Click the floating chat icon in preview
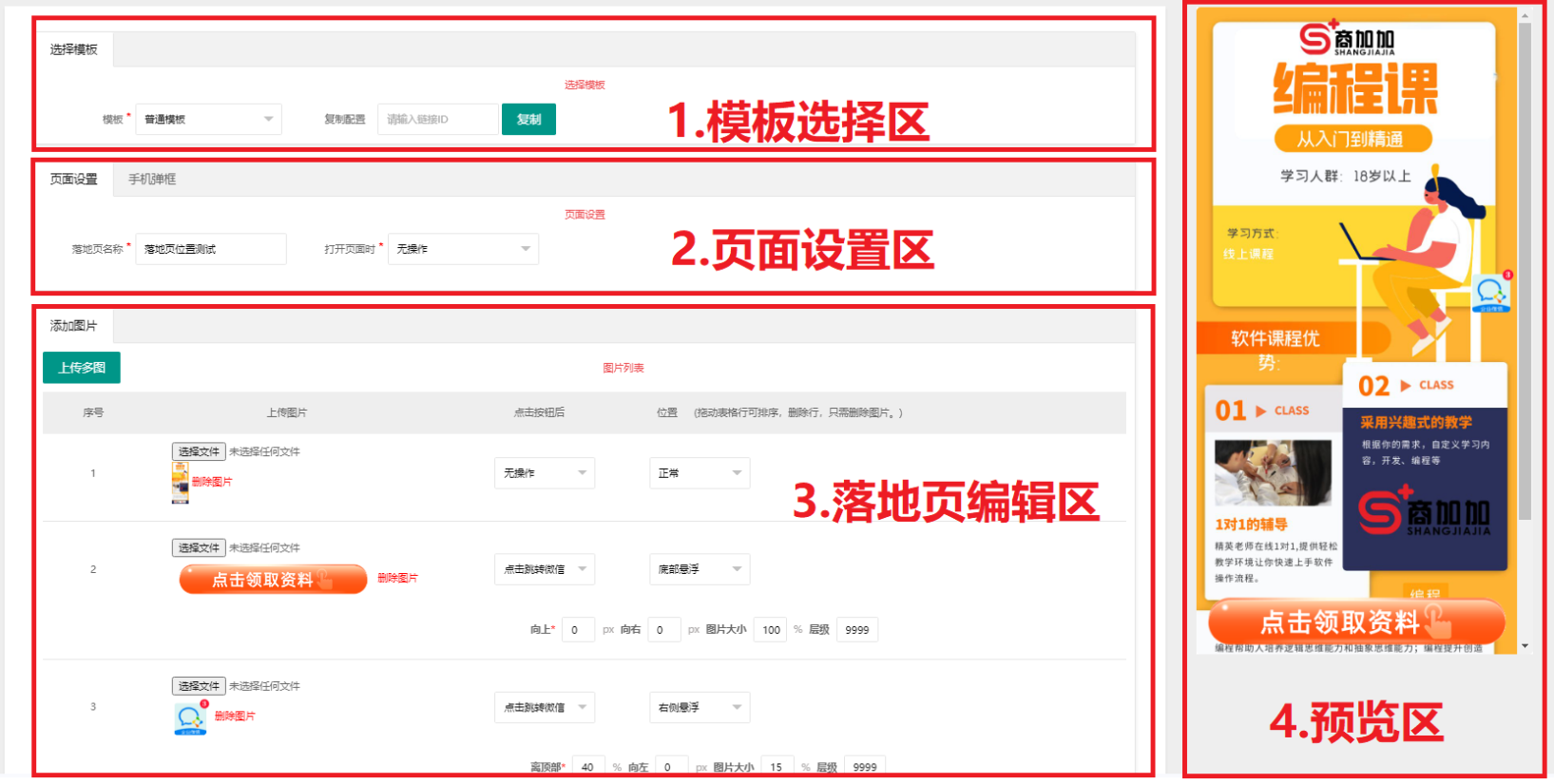Viewport: 1554px width, 784px height. (x=1491, y=292)
